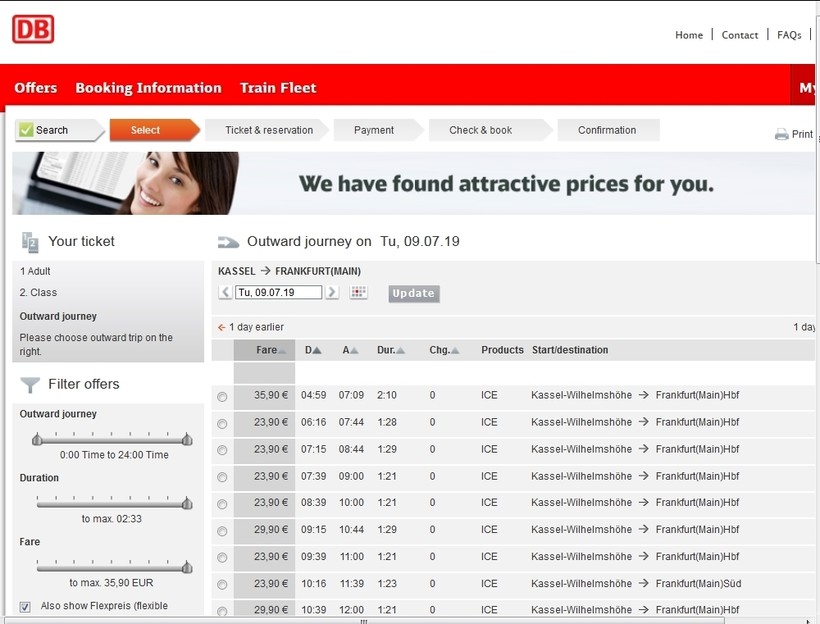Screen dimensions: 820x624
Task: Open the Train Fleet menu
Action: pyautogui.click(x=278, y=88)
